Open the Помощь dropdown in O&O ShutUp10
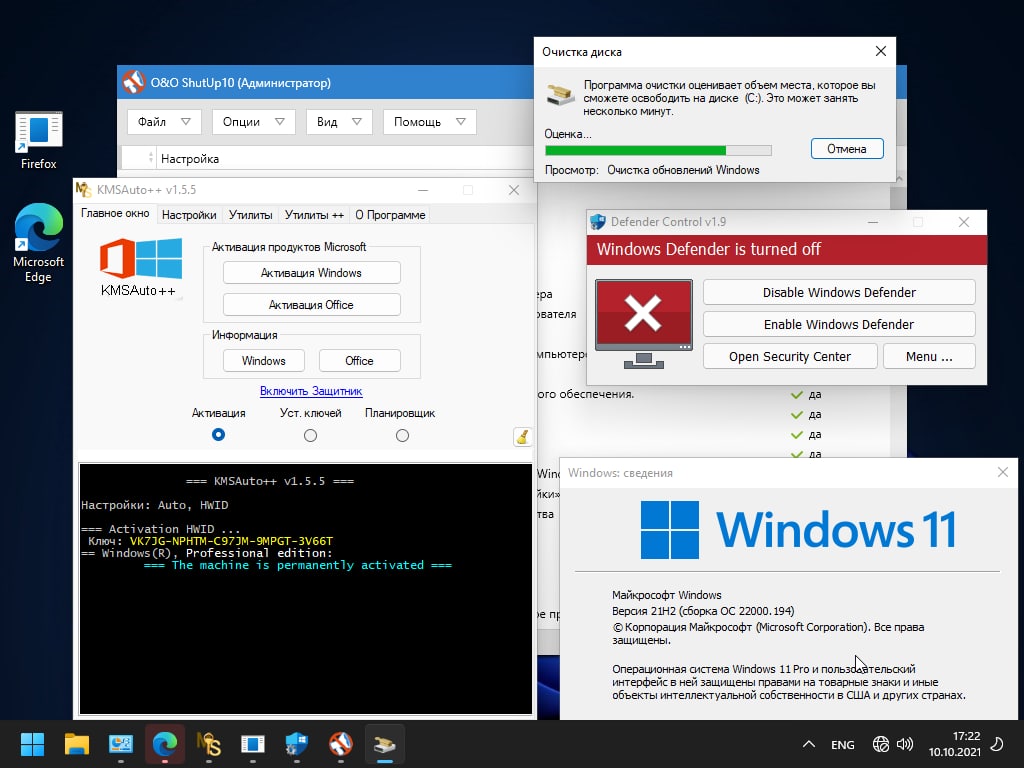The height and width of the screenshot is (768, 1024). [x=430, y=121]
